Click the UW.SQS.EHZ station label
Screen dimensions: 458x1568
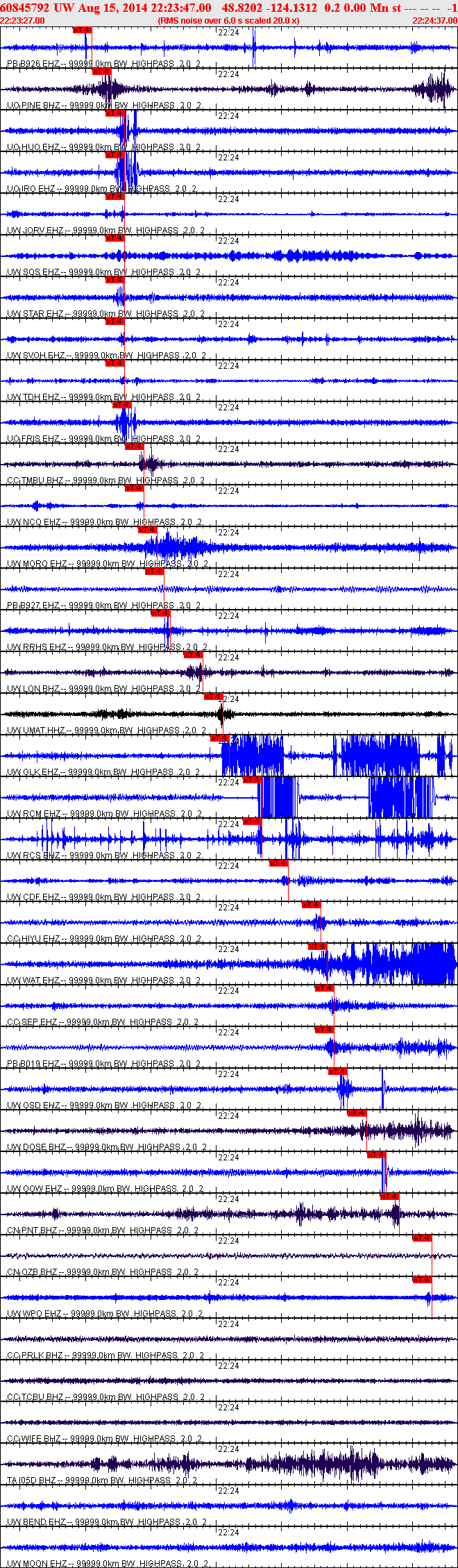104,272
